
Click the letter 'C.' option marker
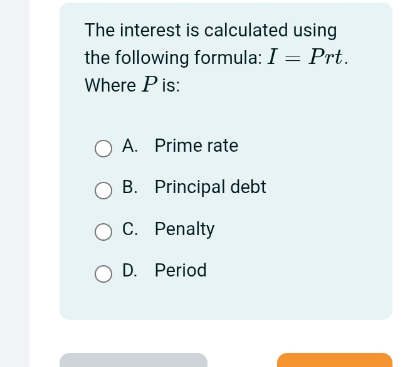130,229
